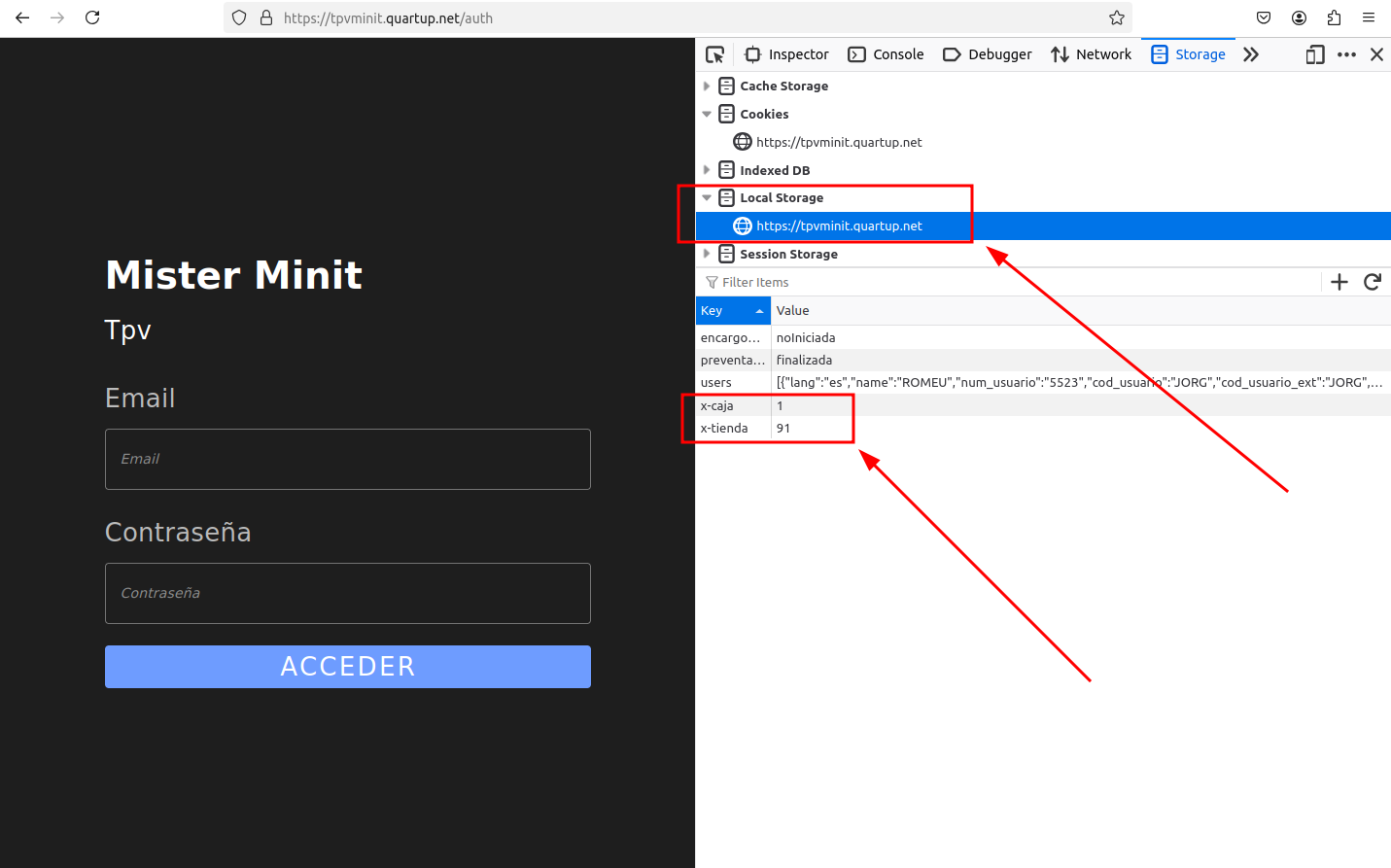The image size is (1391, 868).
Task: Select the x-tienda storage row
Action: (x=724, y=429)
